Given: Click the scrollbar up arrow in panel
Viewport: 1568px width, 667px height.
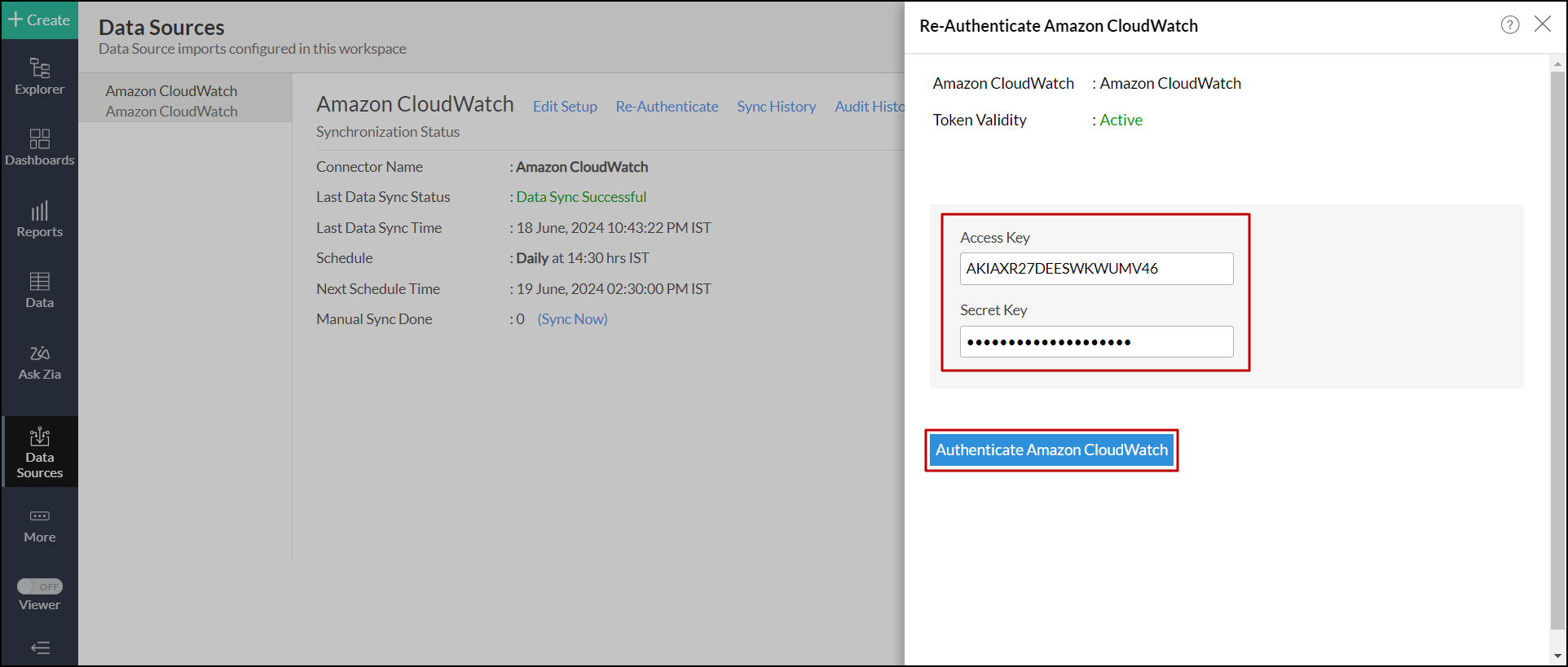Looking at the screenshot, I should 1557,64.
